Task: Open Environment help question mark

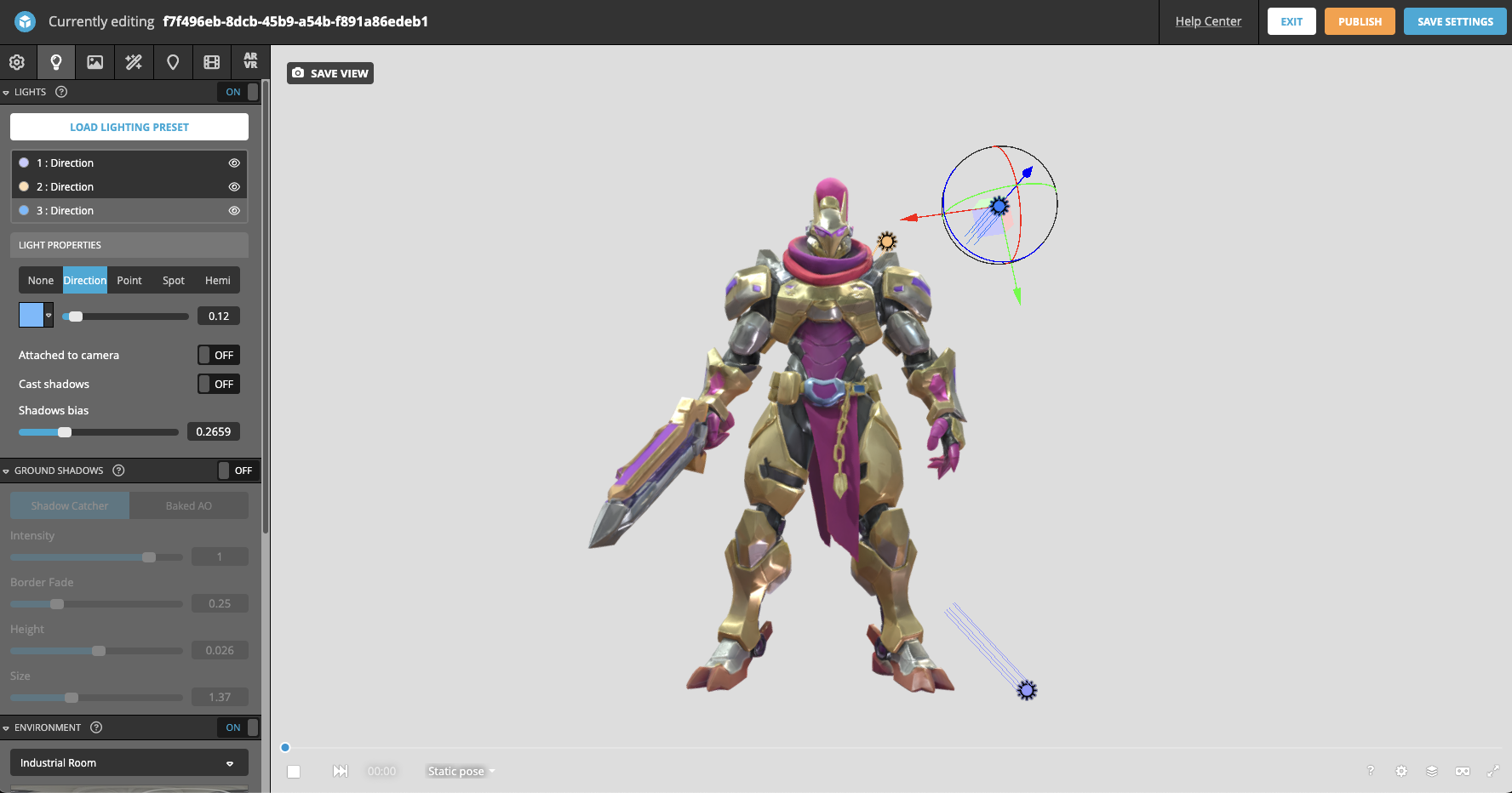Action: click(96, 727)
